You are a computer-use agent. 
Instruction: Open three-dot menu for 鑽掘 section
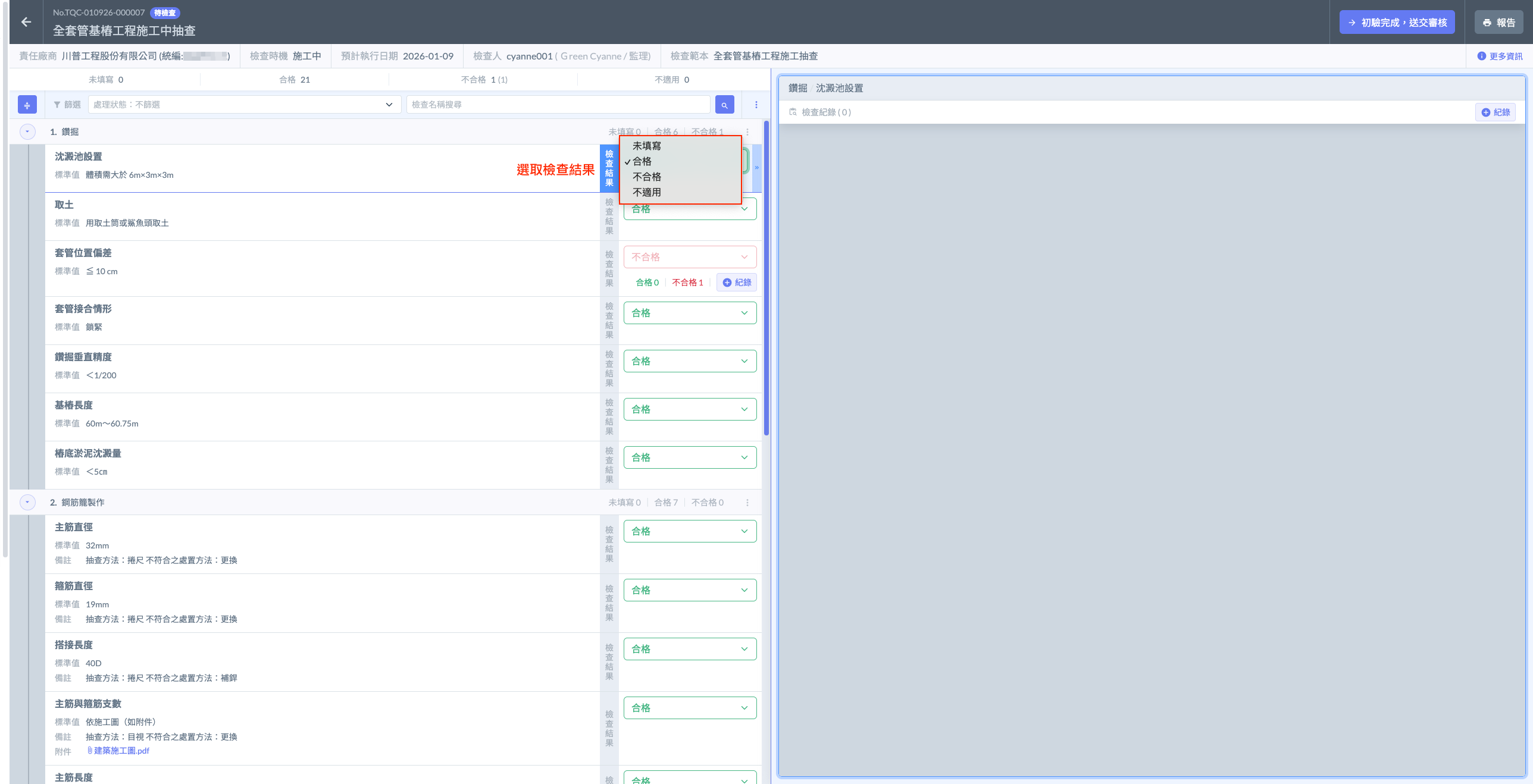click(747, 132)
